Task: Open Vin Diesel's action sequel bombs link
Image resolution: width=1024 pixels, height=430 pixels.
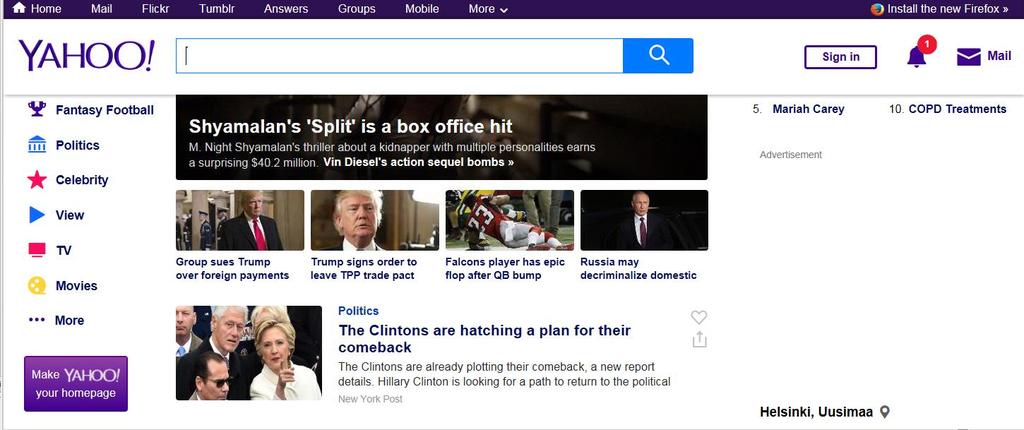Action: (419, 162)
